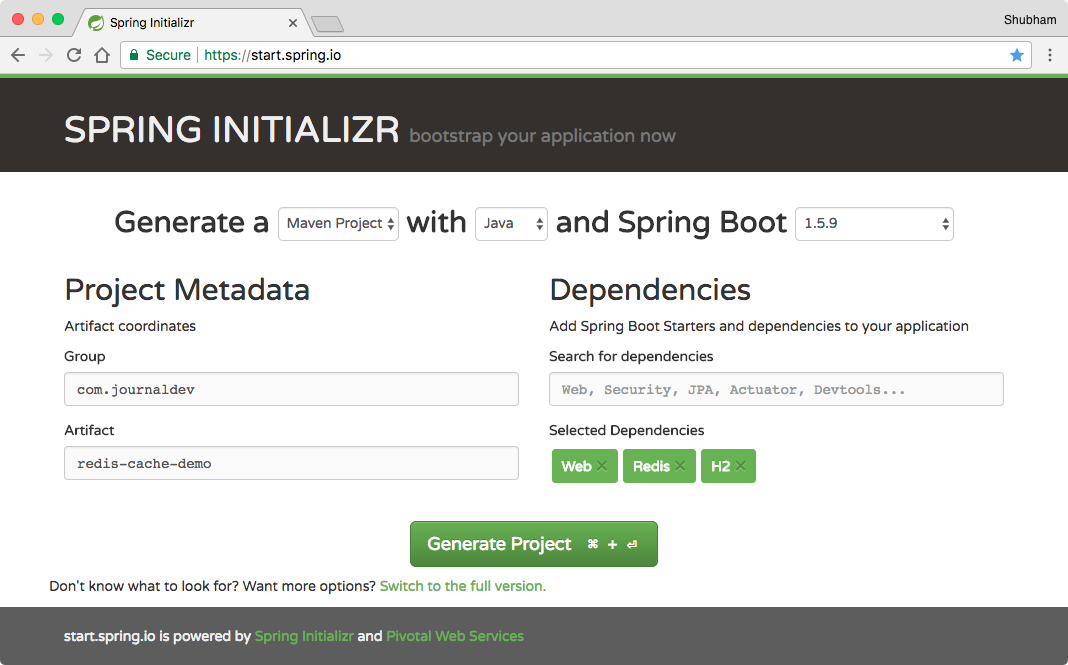Close the Spring Initializr browser tab

click(x=293, y=23)
